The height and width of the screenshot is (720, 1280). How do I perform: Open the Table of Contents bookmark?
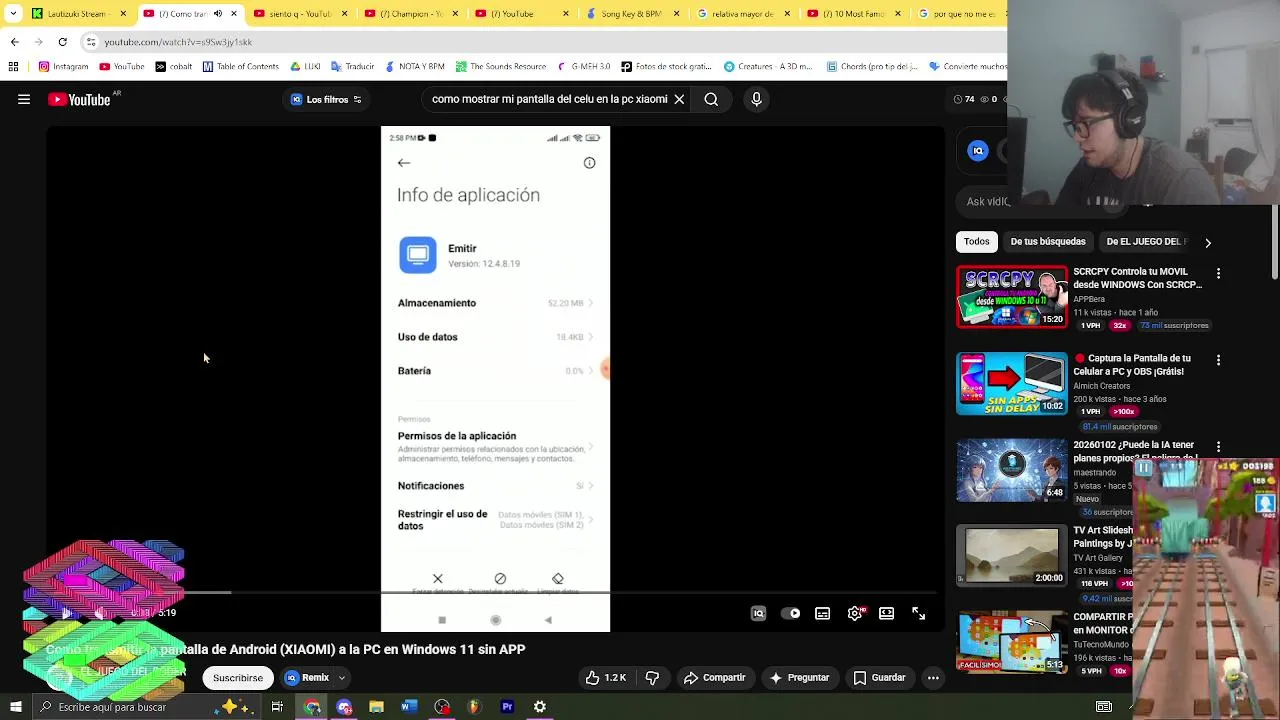point(240,67)
